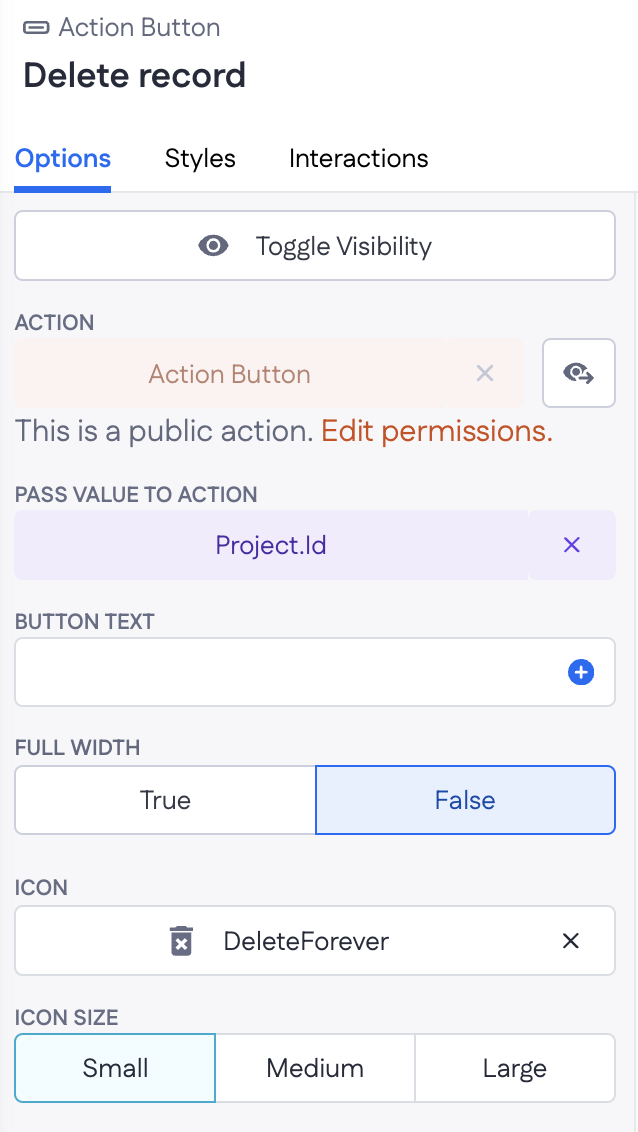The image size is (638, 1132).
Task: Switch to the Interactions tab
Action: click(x=358, y=159)
